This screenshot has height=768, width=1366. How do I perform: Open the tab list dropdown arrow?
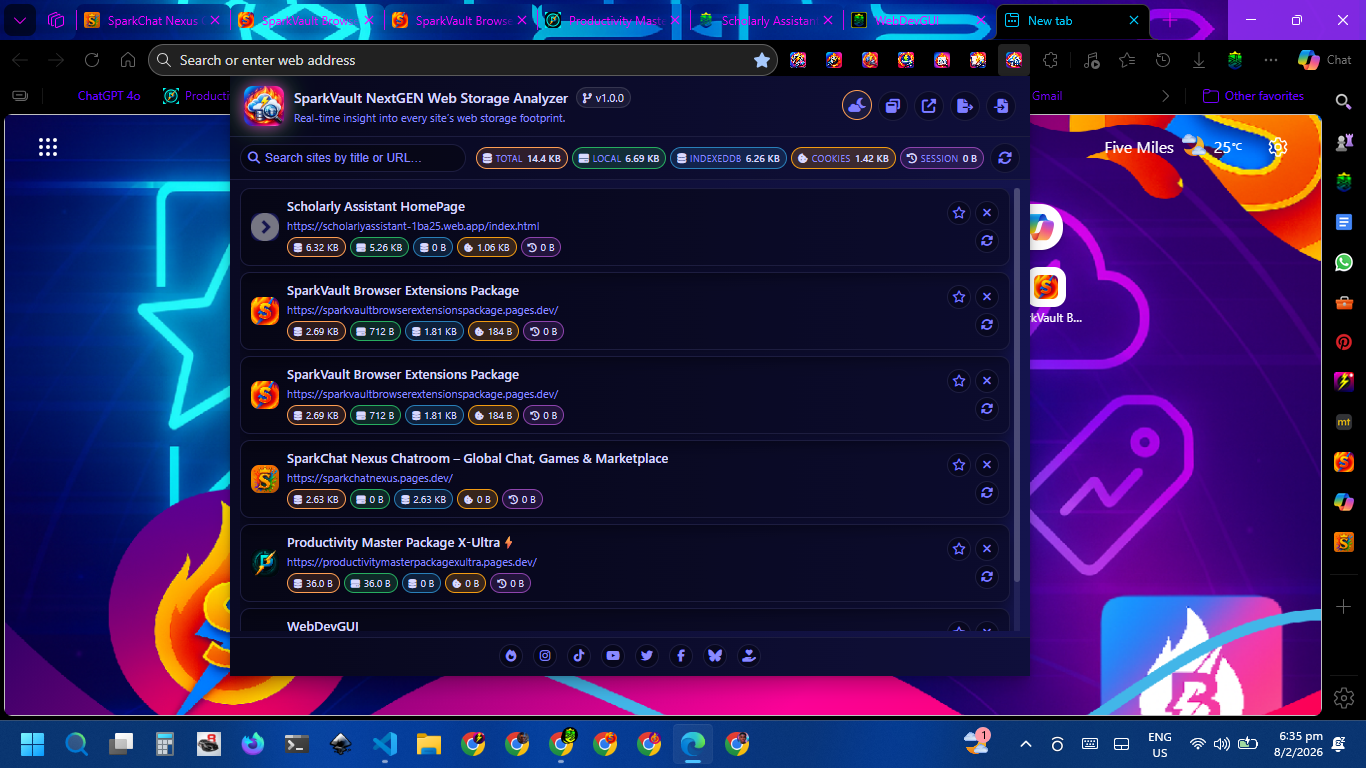click(x=19, y=20)
